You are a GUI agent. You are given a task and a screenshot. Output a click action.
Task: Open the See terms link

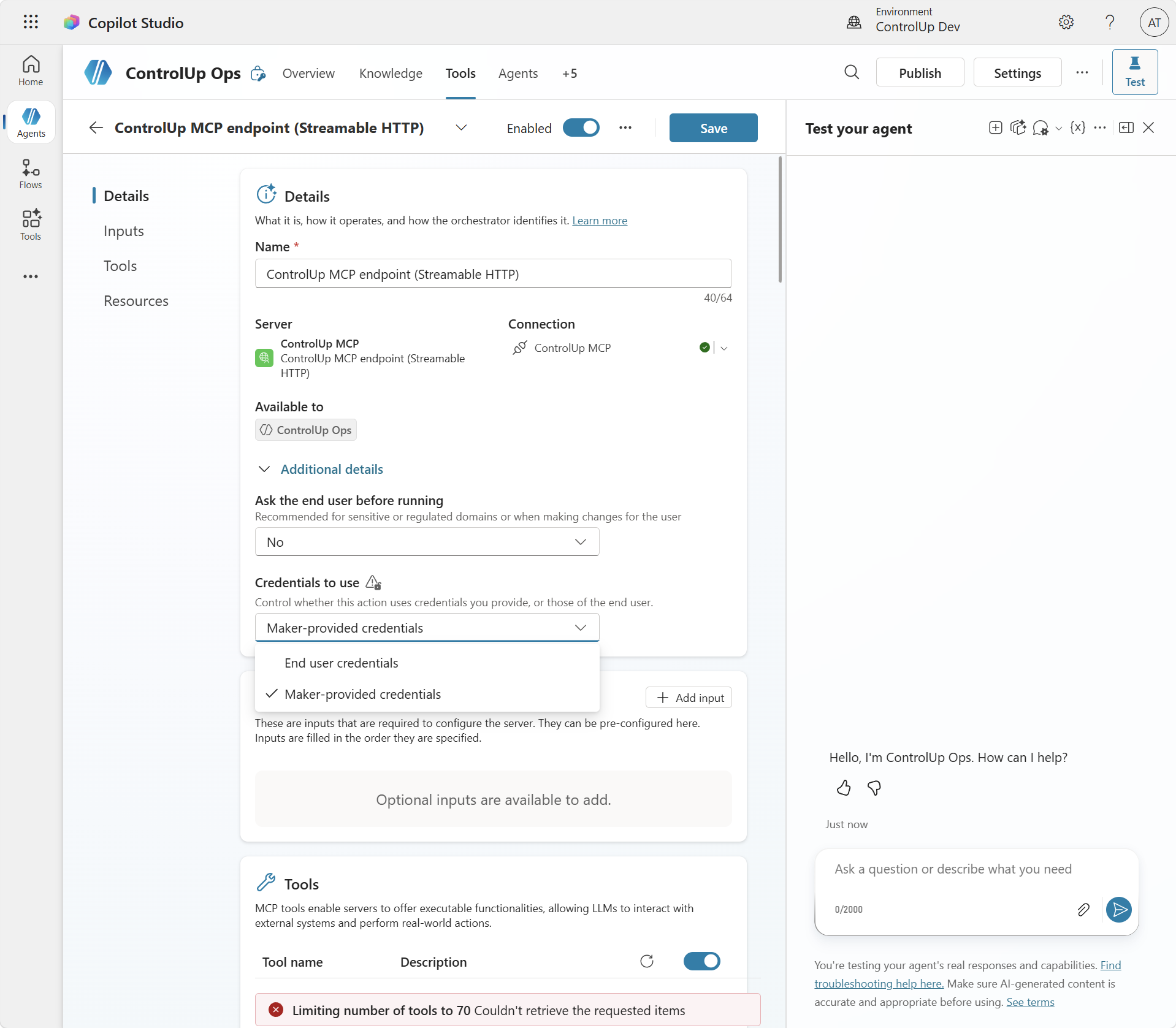click(1030, 1002)
